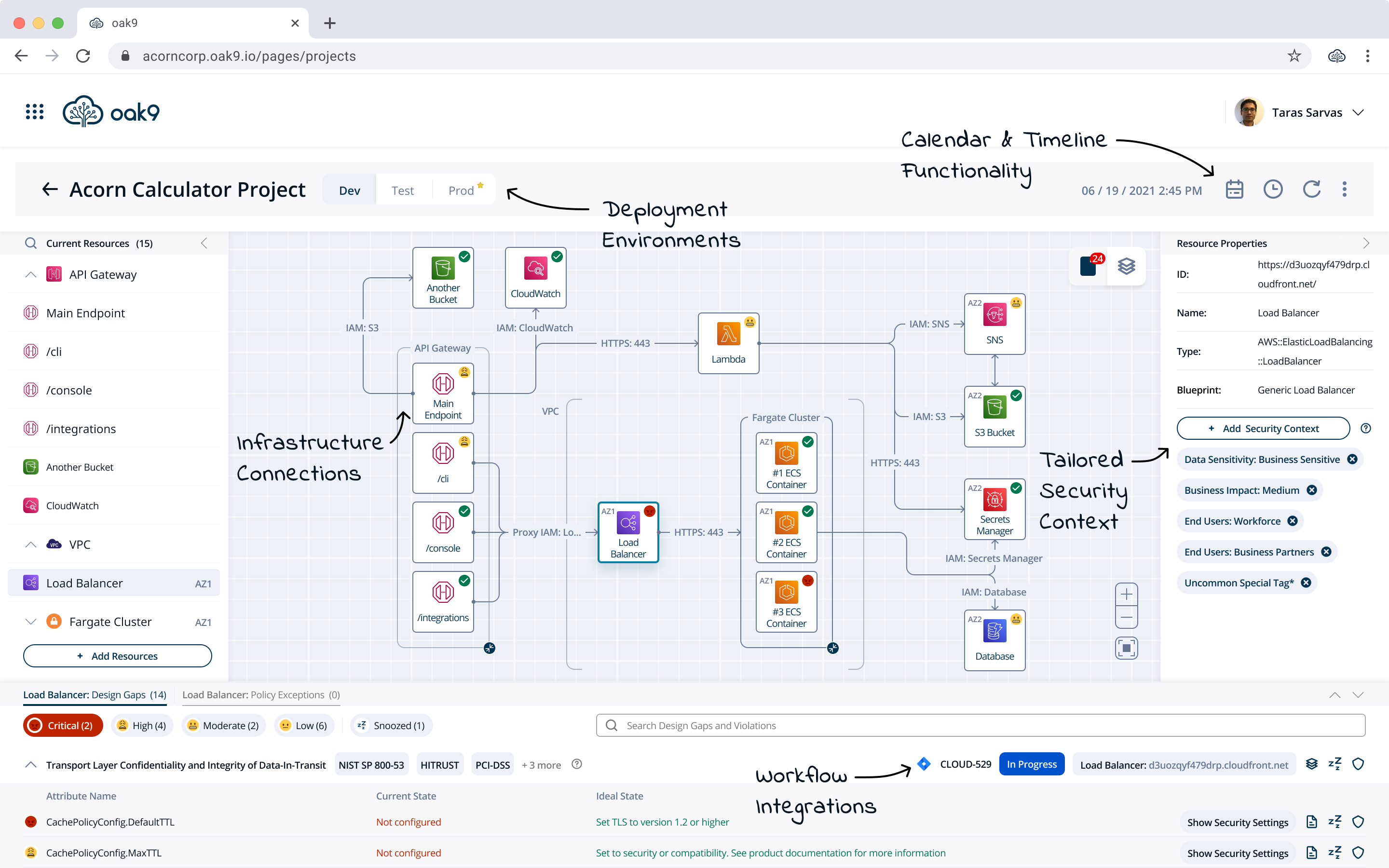
Task: Click the Add Security Context help icon
Action: (x=1365, y=428)
